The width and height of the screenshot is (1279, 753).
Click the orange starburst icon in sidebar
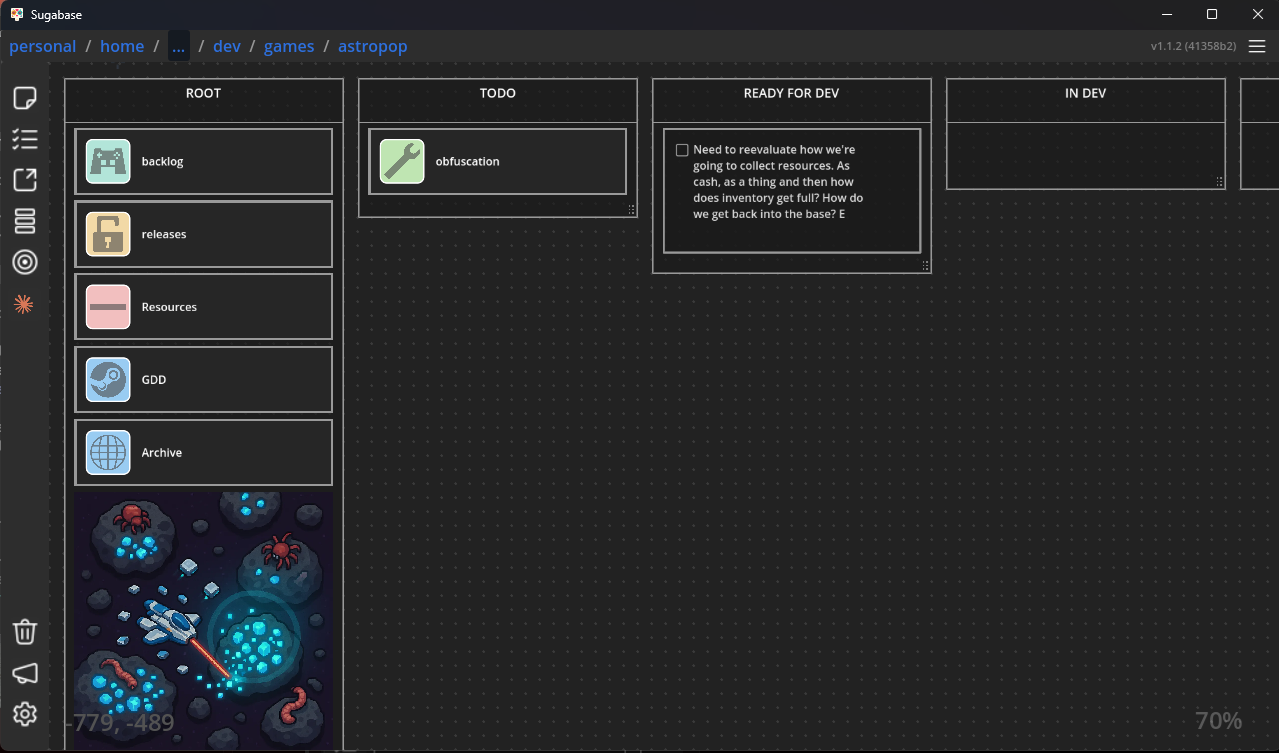click(24, 304)
